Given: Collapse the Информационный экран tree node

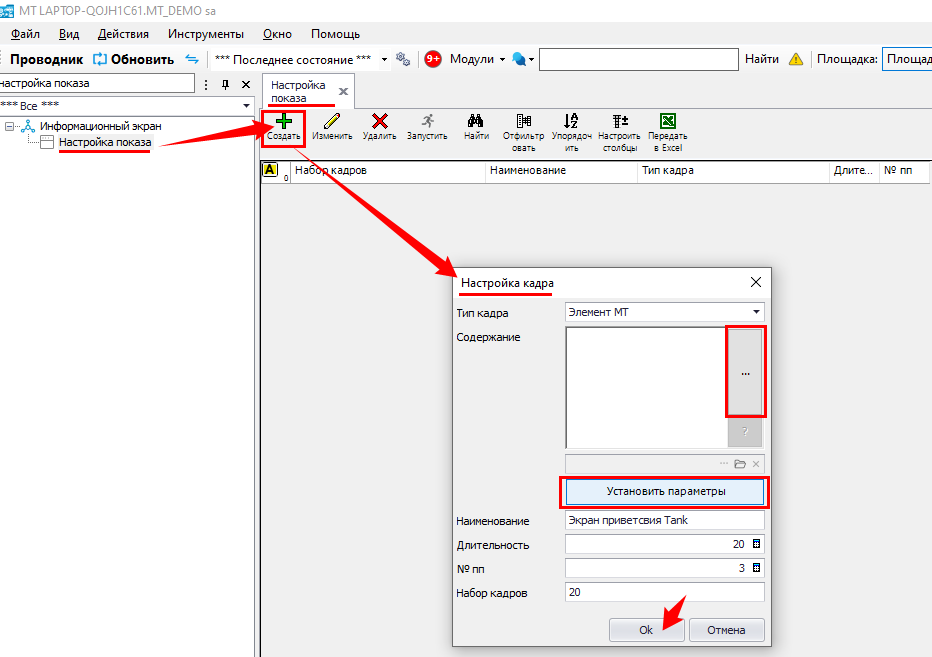Looking at the screenshot, I should 9,126.
